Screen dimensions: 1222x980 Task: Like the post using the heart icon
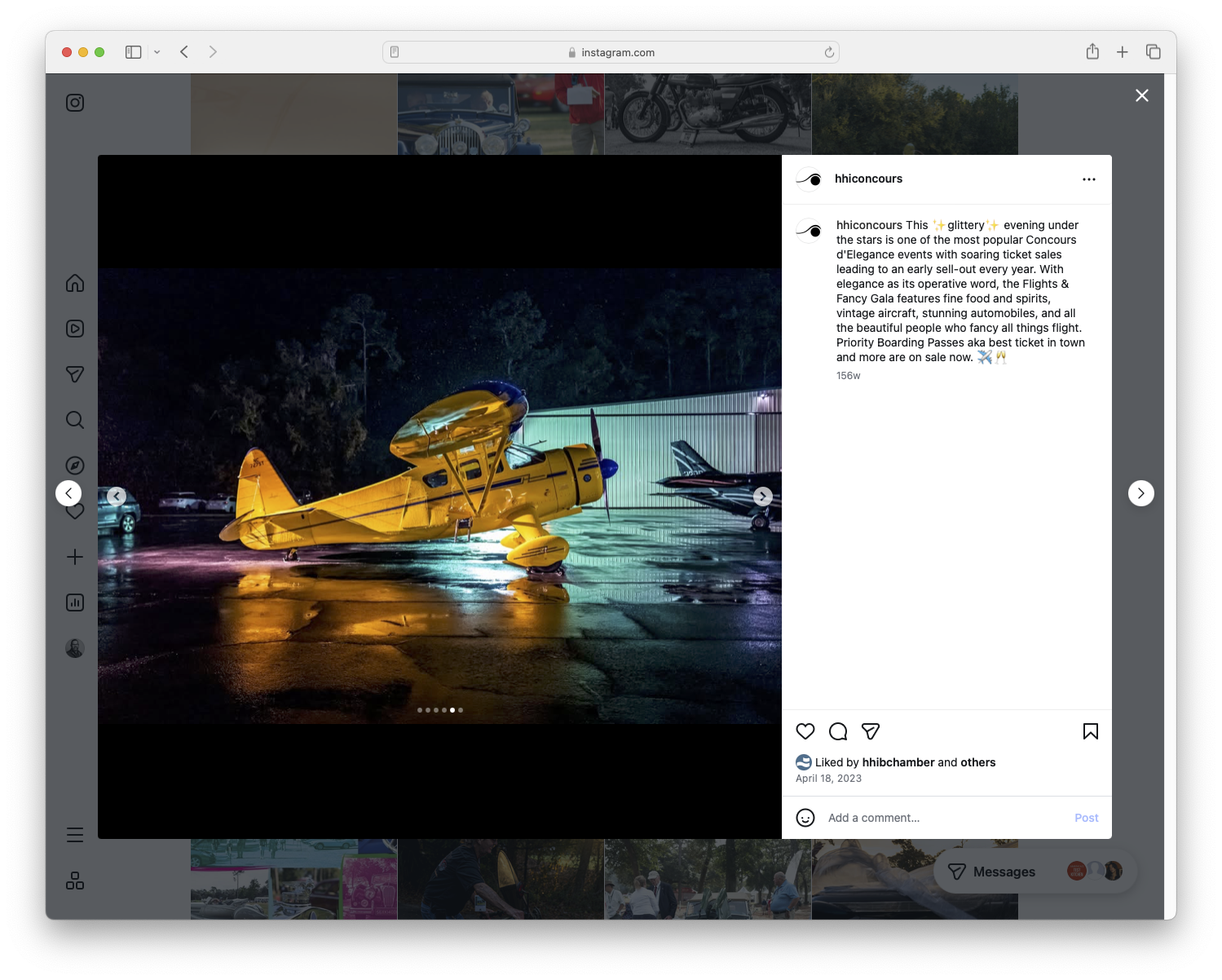[x=805, y=731]
